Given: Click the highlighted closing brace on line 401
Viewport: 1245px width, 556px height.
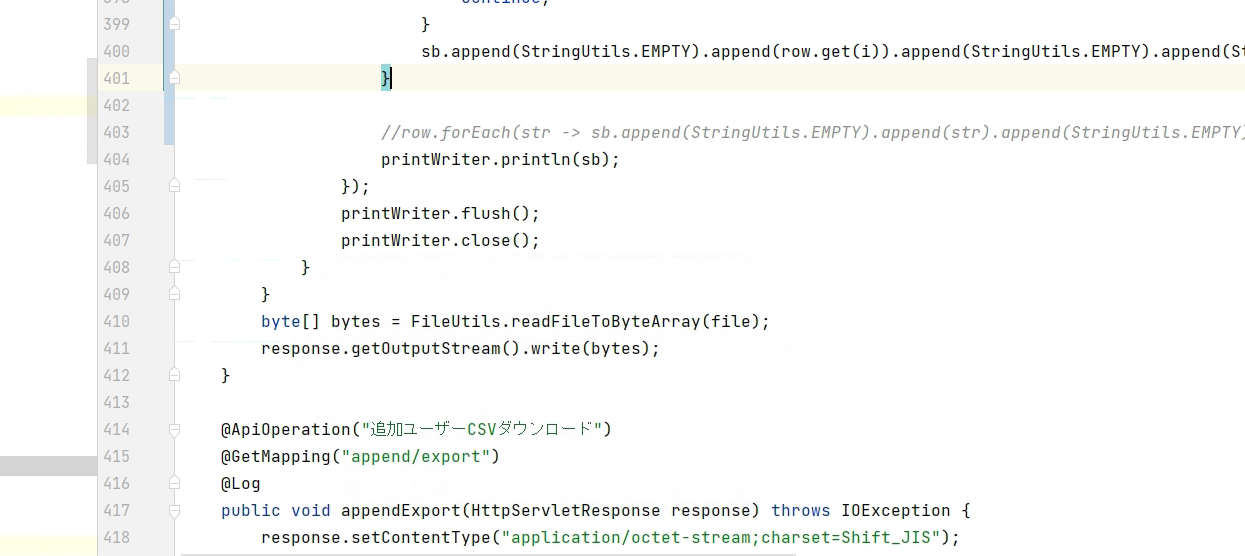Looking at the screenshot, I should pyautogui.click(x=386, y=78).
